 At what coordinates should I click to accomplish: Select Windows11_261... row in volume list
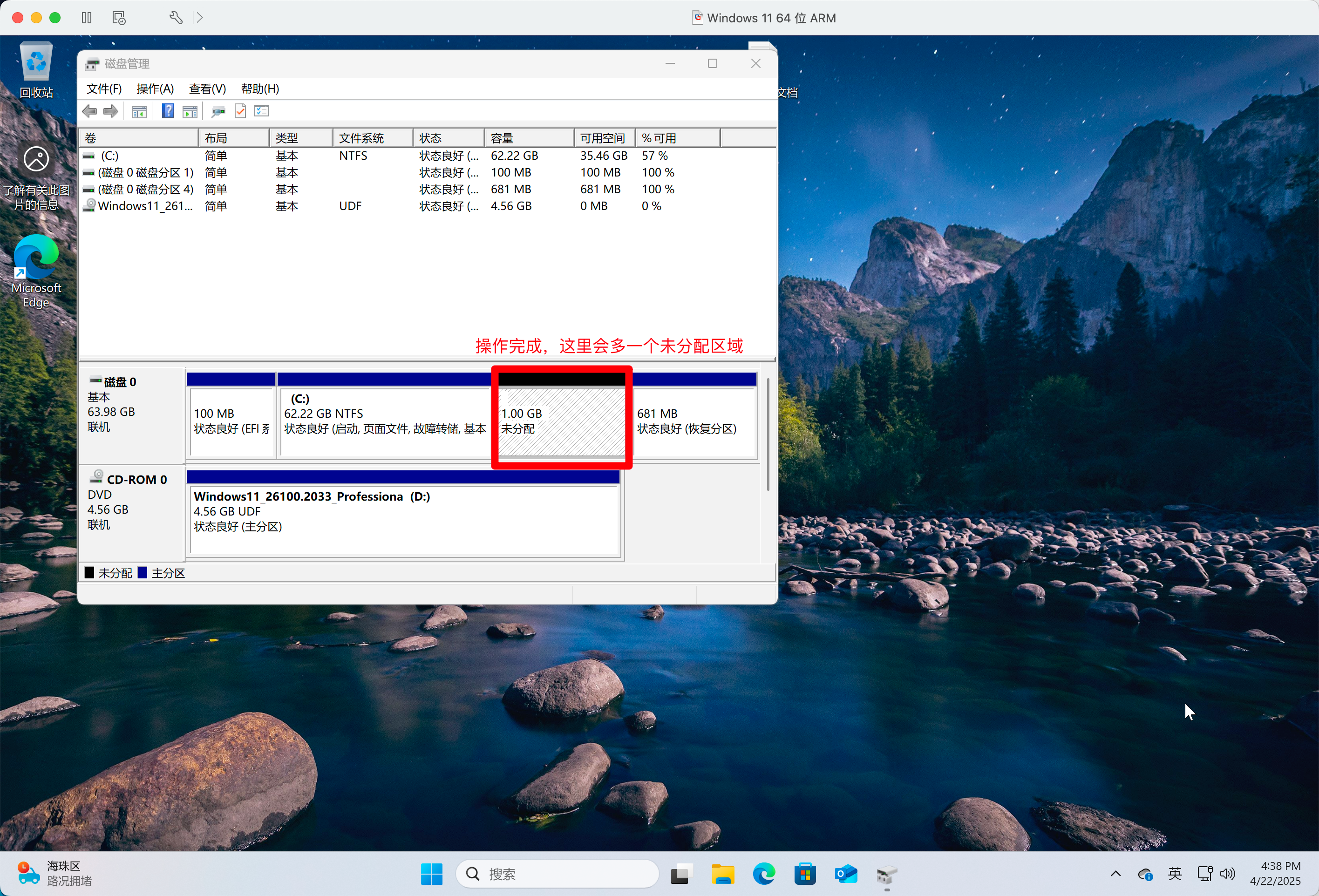pyautogui.click(x=145, y=206)
